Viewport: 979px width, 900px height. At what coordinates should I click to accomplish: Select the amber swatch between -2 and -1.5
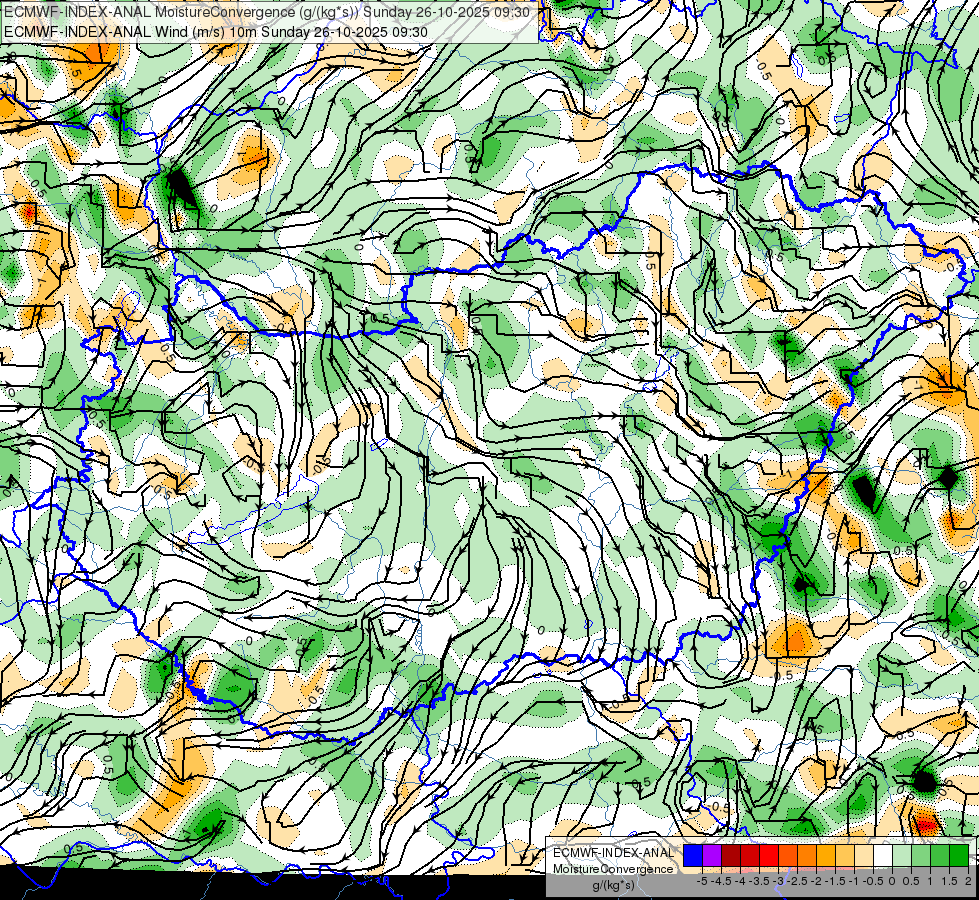(826, 856)
